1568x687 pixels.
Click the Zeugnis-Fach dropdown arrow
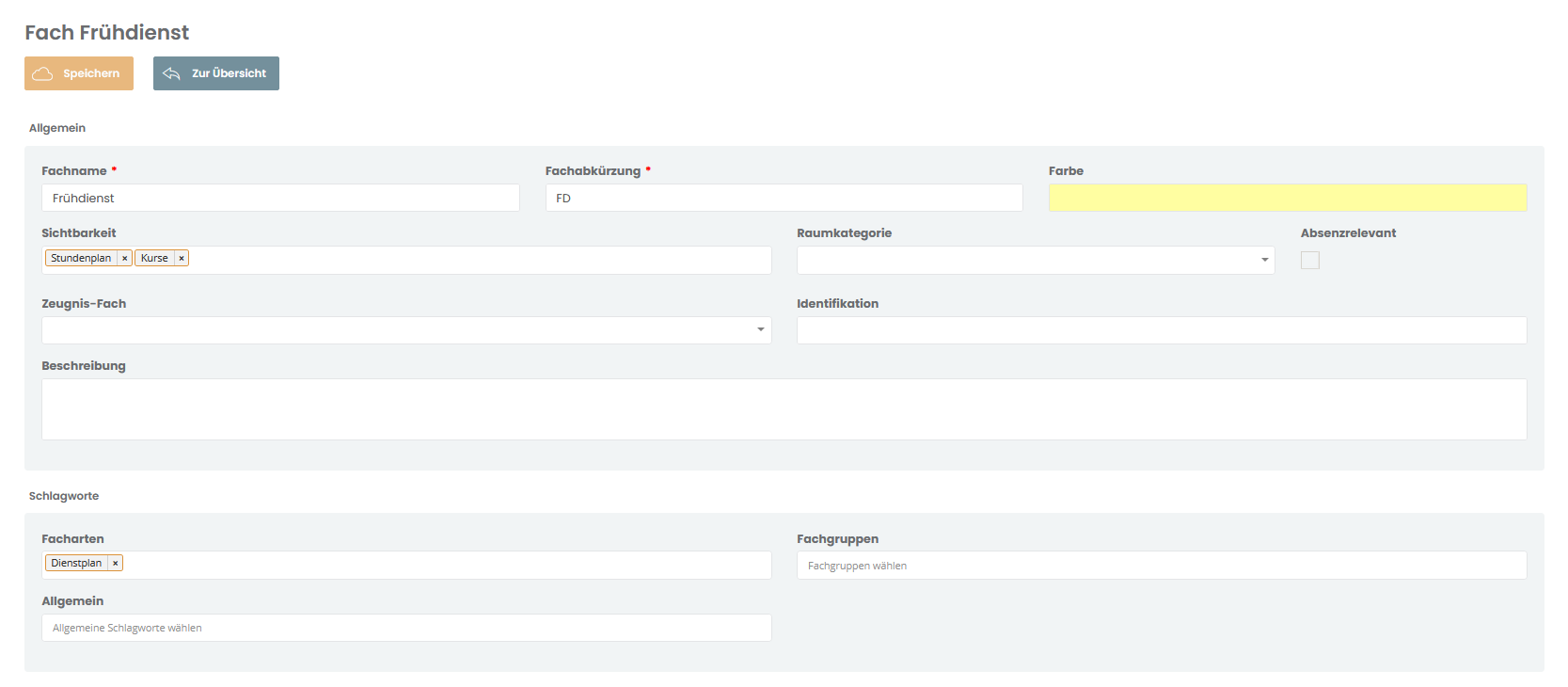pos(761,330)
